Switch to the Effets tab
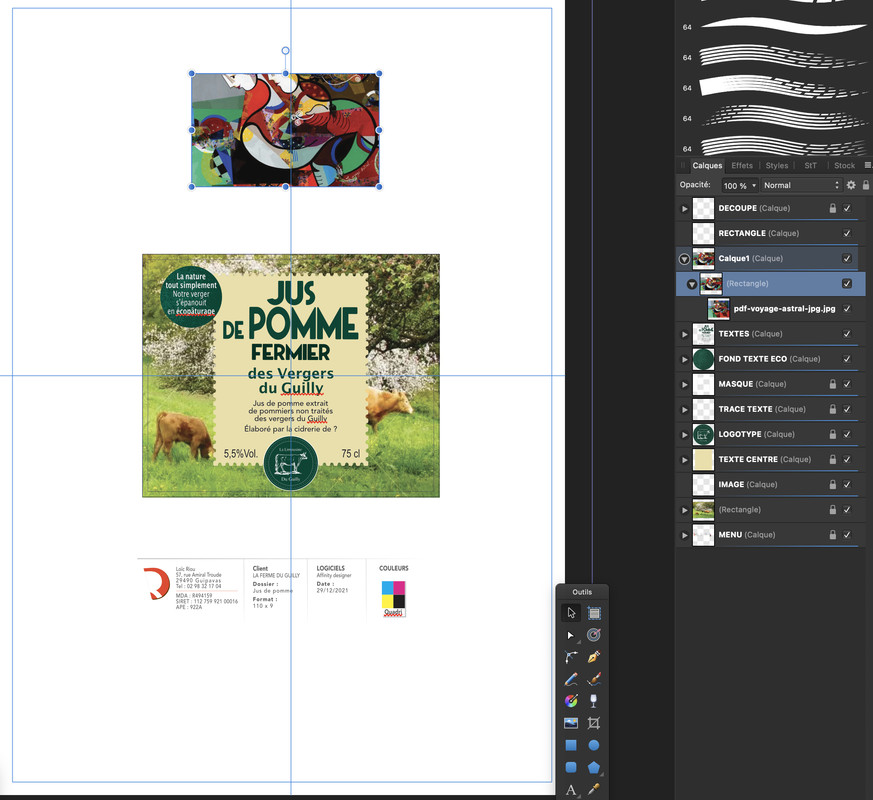Image resolution: width=873 pixels, height=800 pixels. click(742, 165)
